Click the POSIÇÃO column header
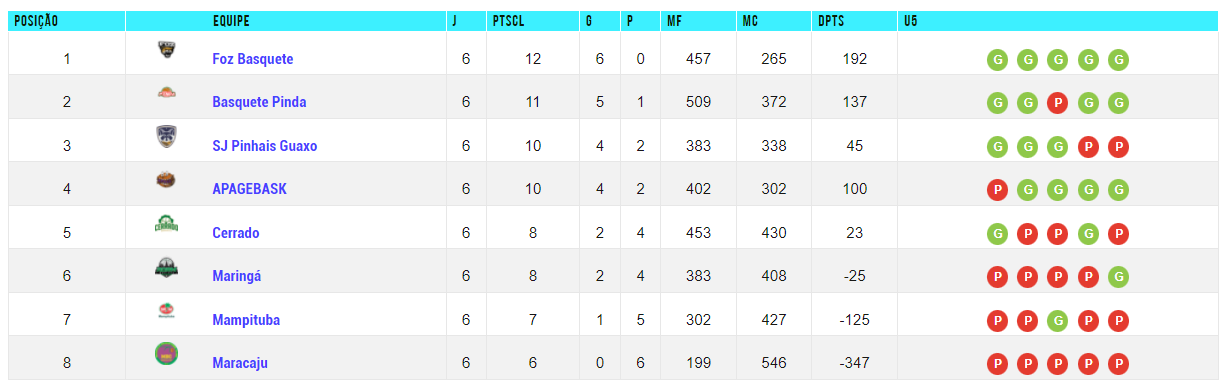This screenshot has width=1227, height=389. point(36,20)
